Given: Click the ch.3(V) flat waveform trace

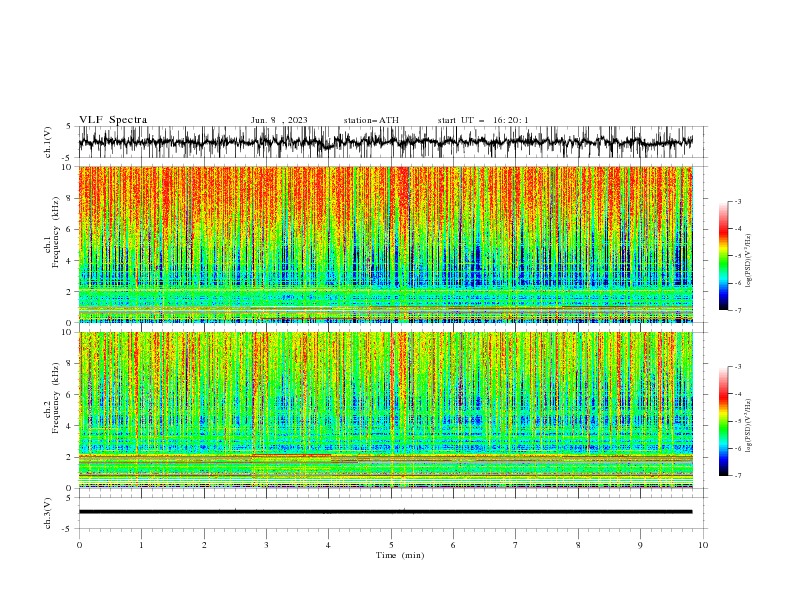Looking at the screenshot, I should point(386,512).
